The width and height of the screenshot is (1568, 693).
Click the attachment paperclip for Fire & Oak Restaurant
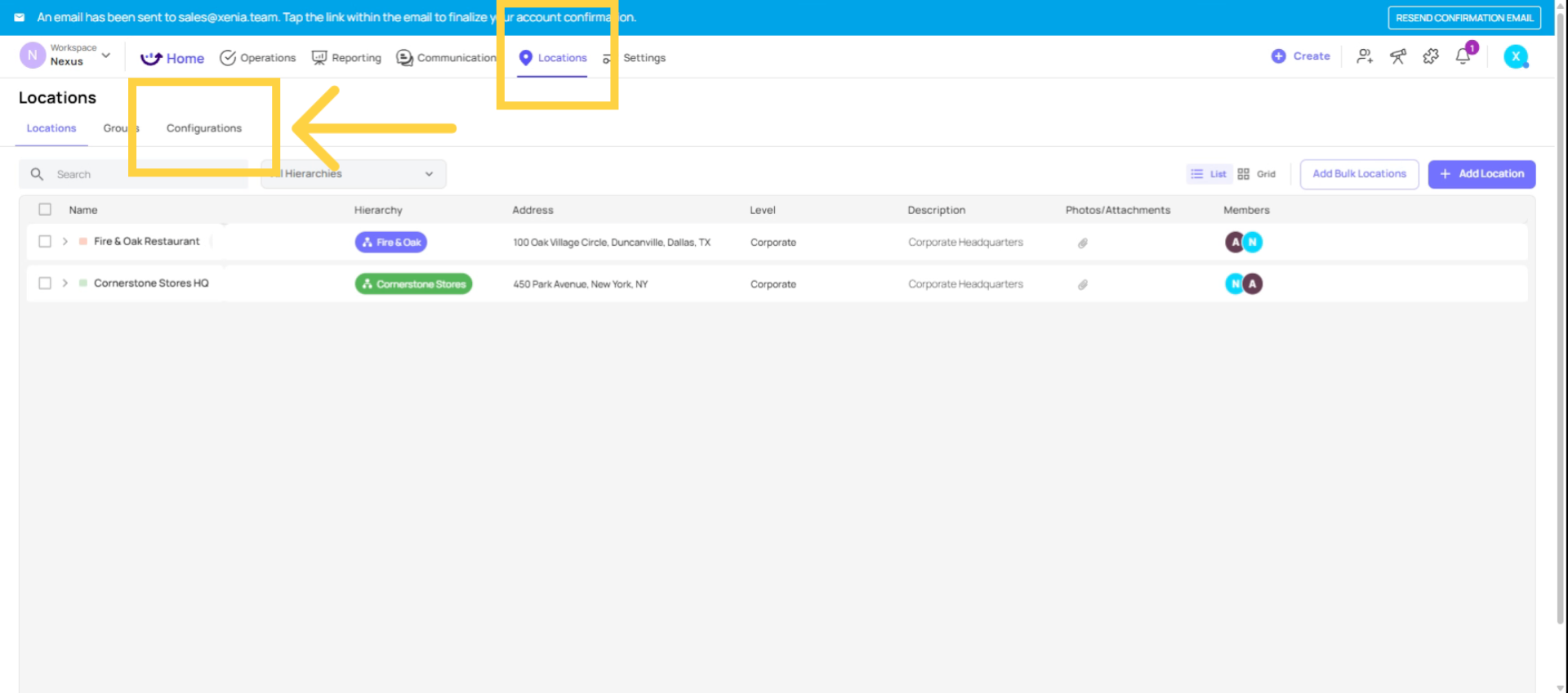(x=1082, y=243)
